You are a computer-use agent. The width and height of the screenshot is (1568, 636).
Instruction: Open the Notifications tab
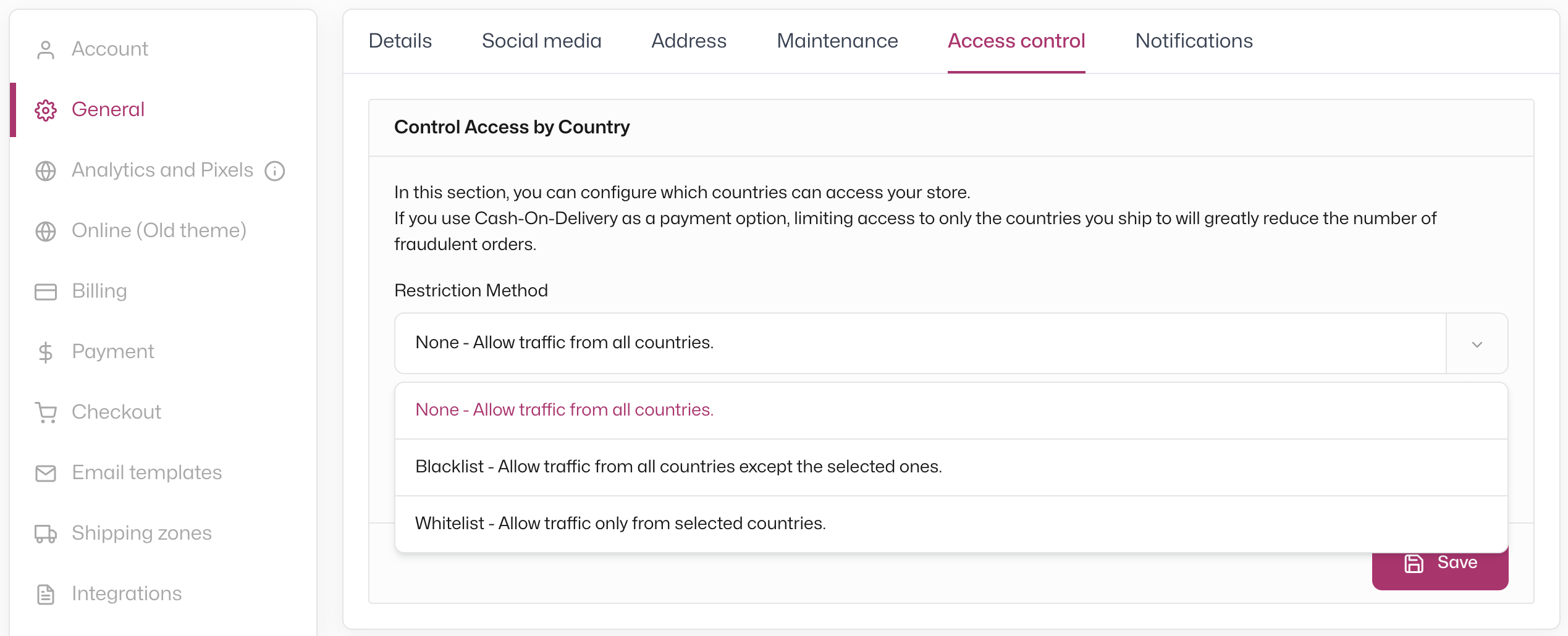pyautogui.click(x=1194, y=41)
